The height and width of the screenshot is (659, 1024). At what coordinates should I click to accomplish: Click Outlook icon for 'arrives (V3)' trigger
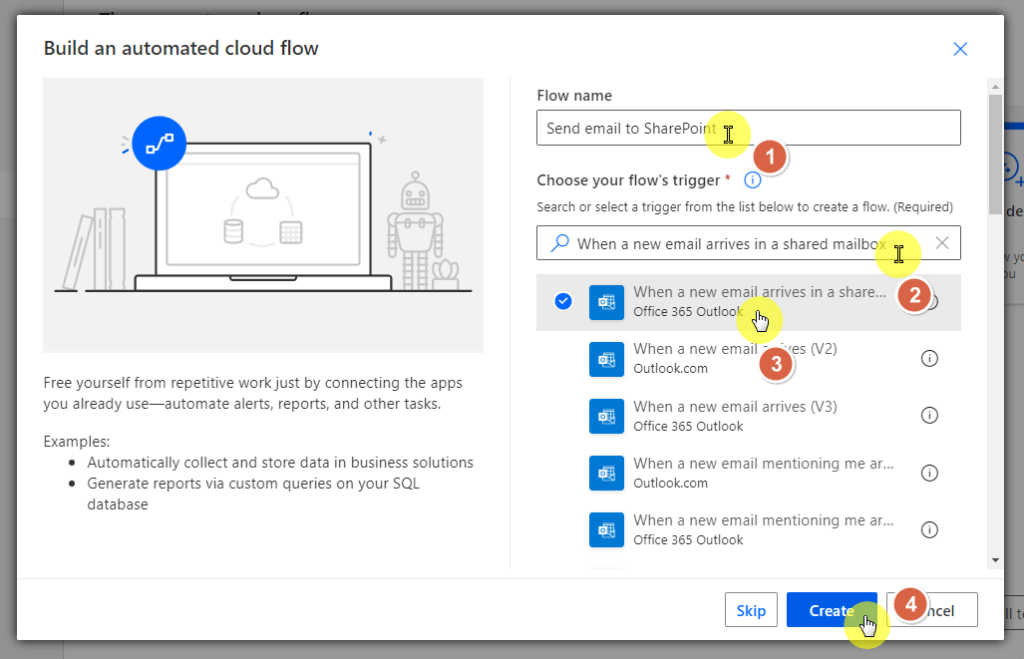606,416
